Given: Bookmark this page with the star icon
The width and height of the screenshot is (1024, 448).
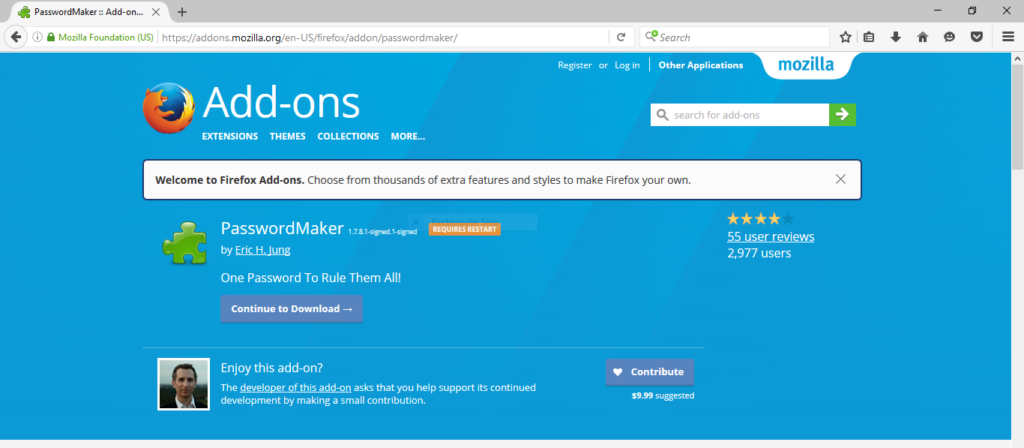Looking at the screenshot, I should tap(845, 37).
